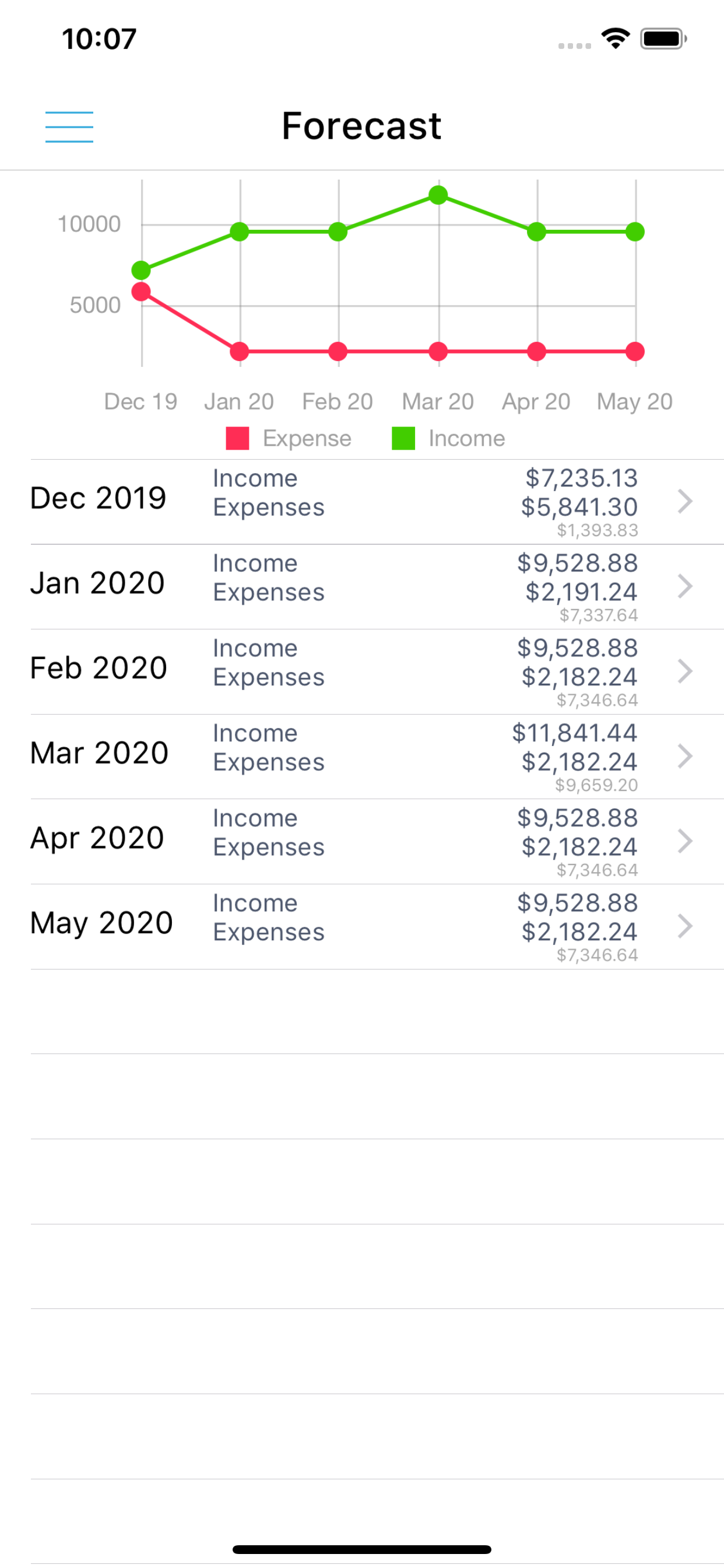Click the green Income legend swatch
Screen dimensions: 724x1568
403,438
